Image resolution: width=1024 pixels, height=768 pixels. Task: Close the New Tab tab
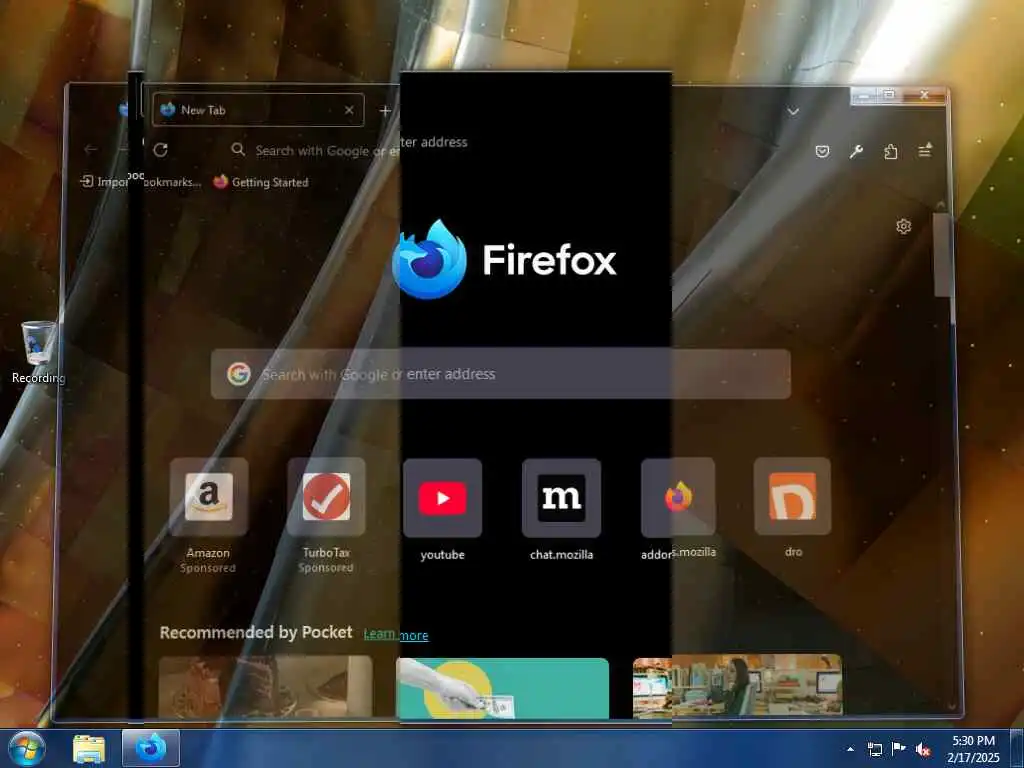pyautogui.click(x=349, y=110)
